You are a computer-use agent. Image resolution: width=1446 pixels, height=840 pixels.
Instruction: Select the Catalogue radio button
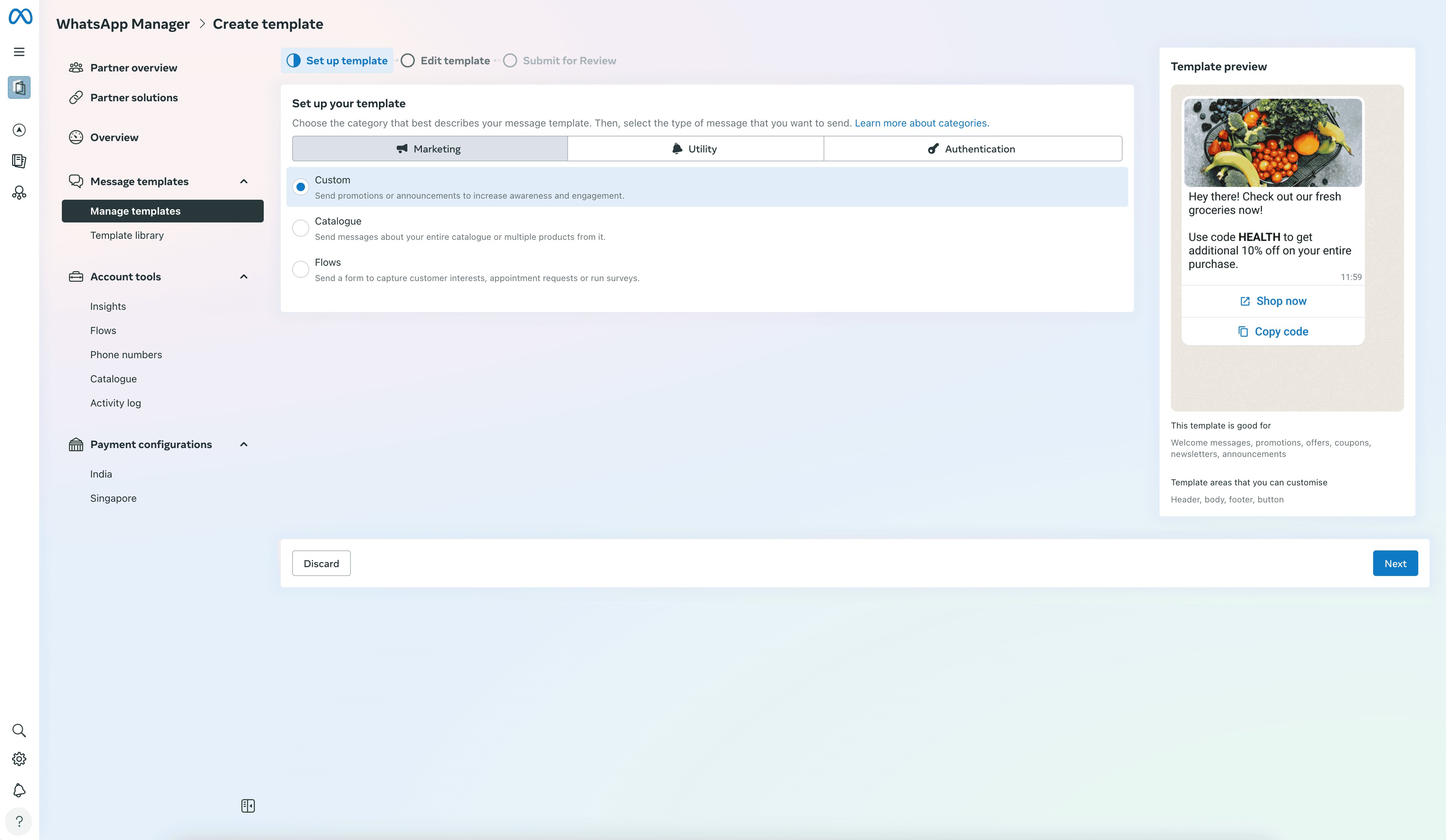[301, 228]
